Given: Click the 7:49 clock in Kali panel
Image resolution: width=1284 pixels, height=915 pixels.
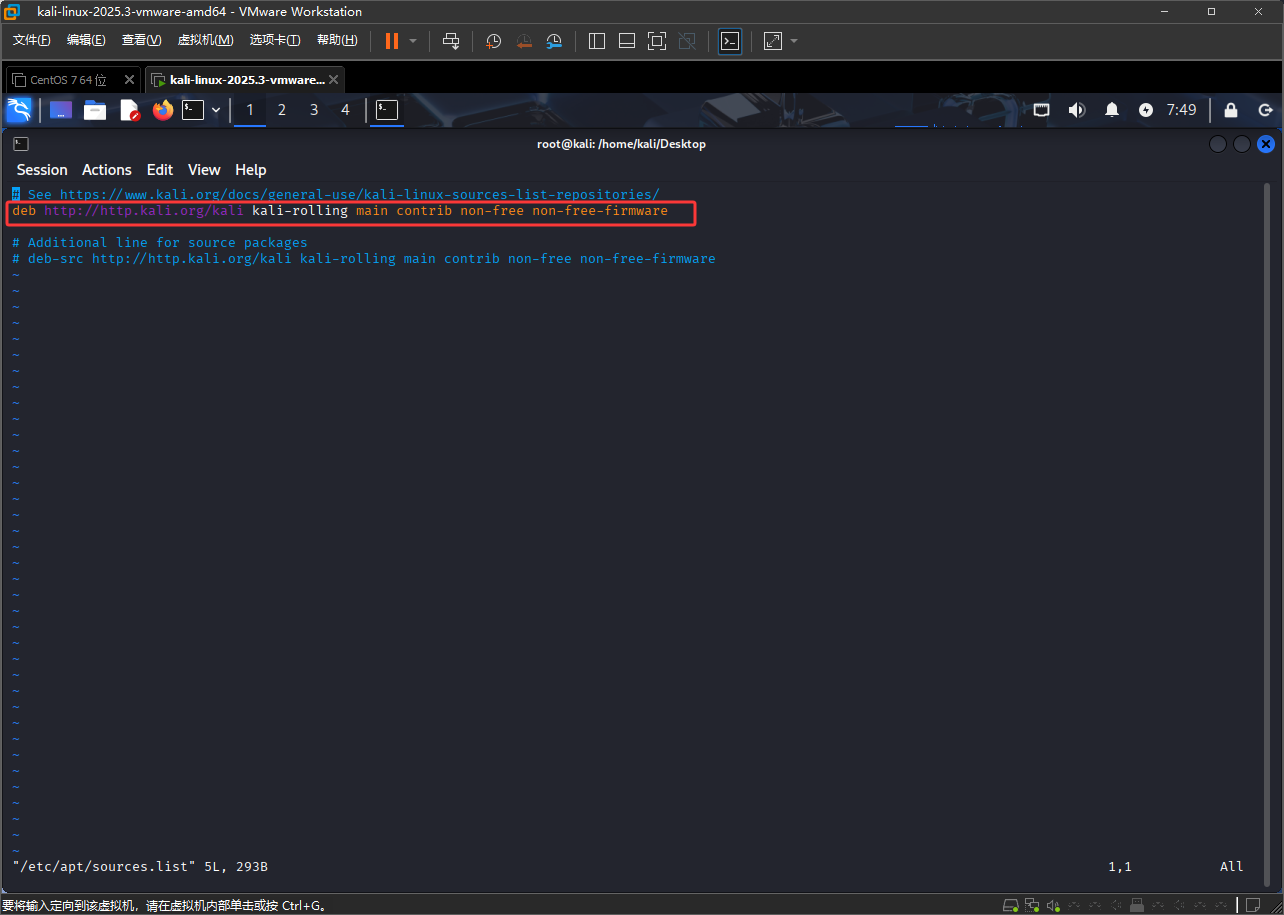Looking at the screenshot, I should (x=1182, y=110).
